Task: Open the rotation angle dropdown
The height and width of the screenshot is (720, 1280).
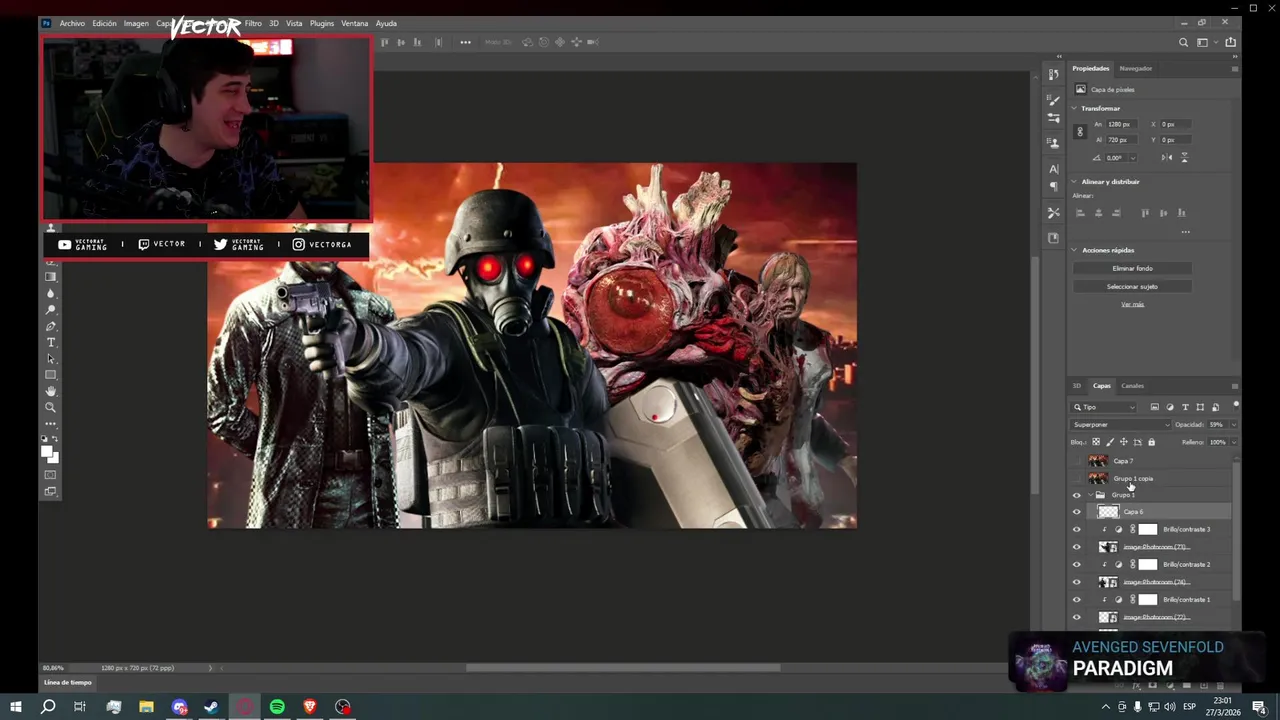Action: click(x=1132, y=158)
